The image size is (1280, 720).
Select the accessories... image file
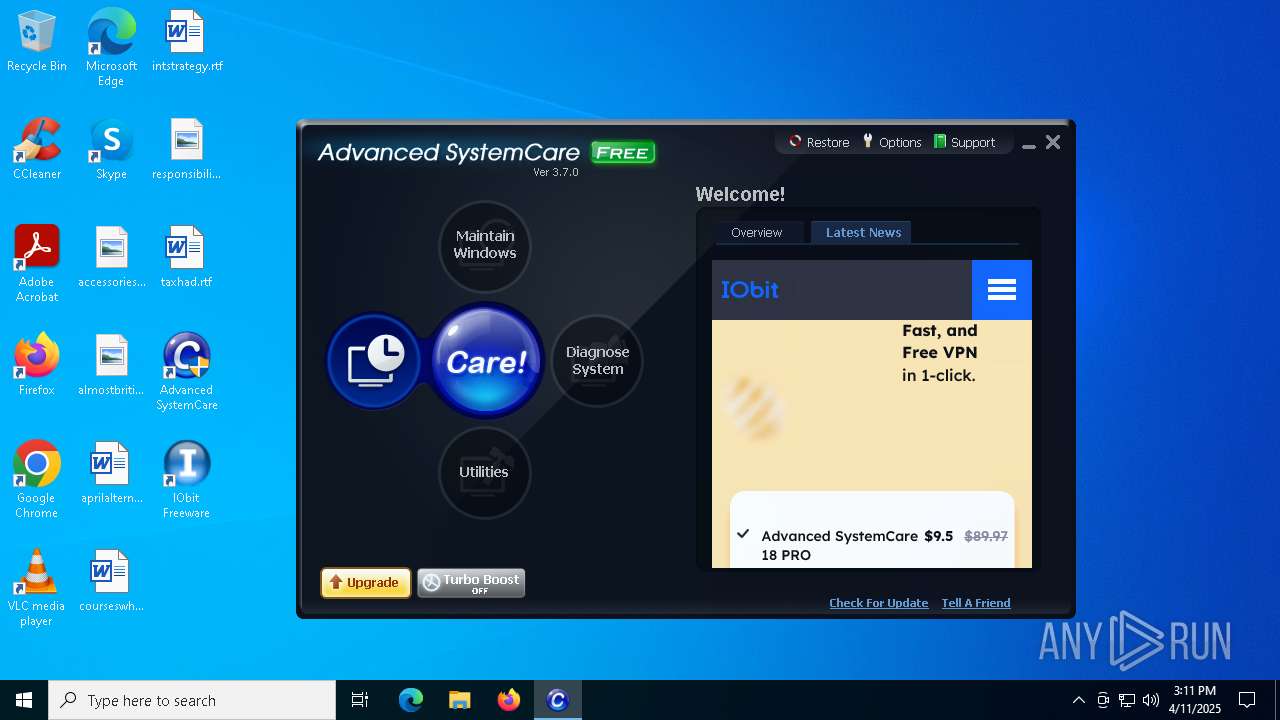[x=111, y=258]
